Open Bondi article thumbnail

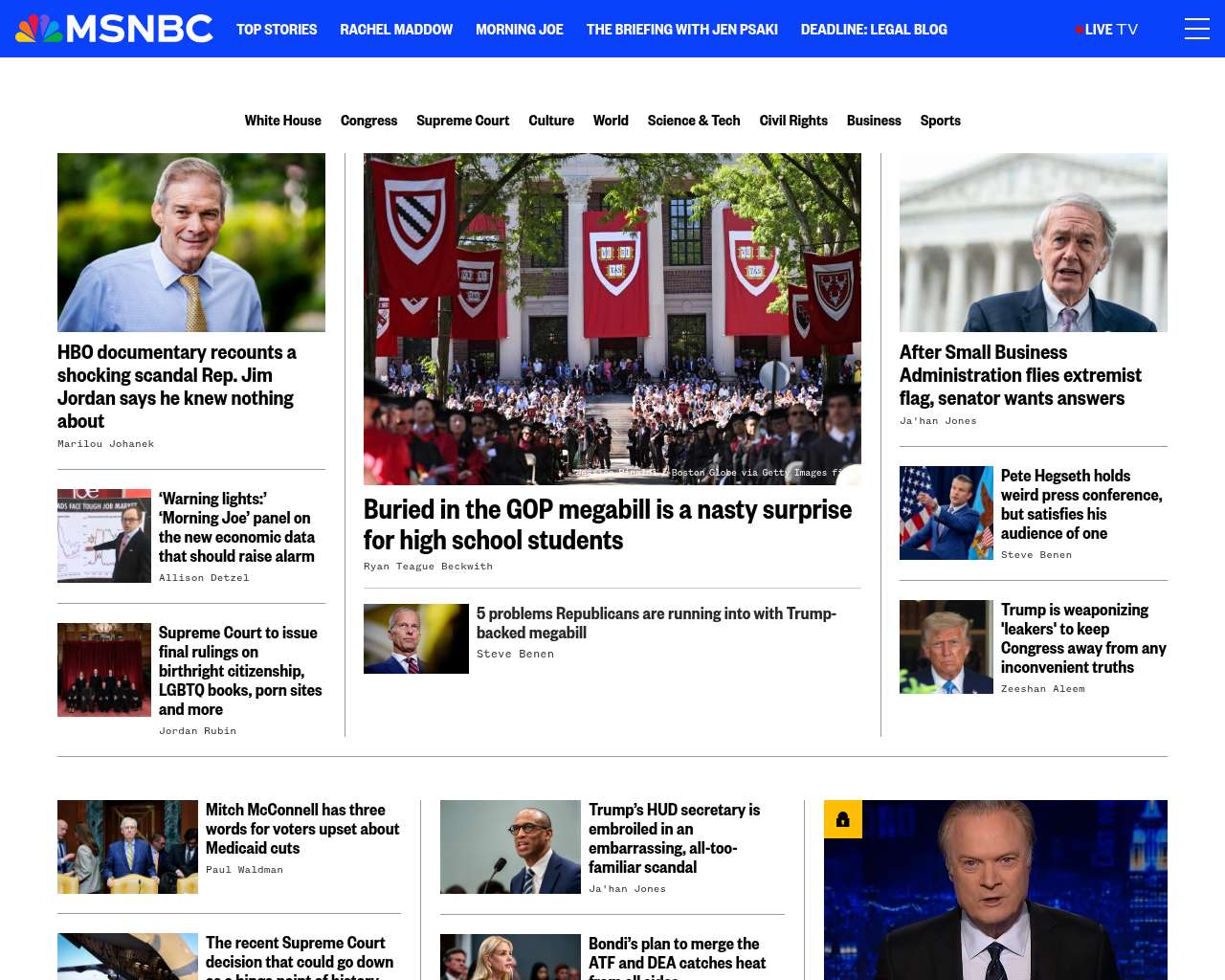(510, 957)
